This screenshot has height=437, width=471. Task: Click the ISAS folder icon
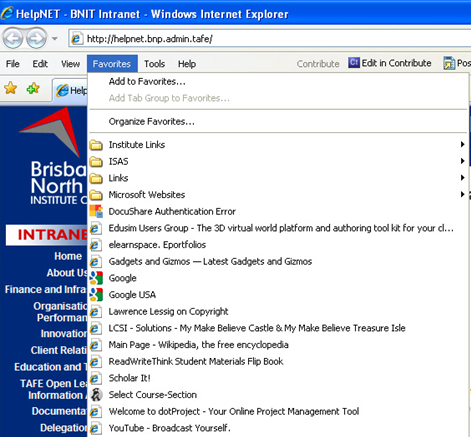(x=96, y=161)
